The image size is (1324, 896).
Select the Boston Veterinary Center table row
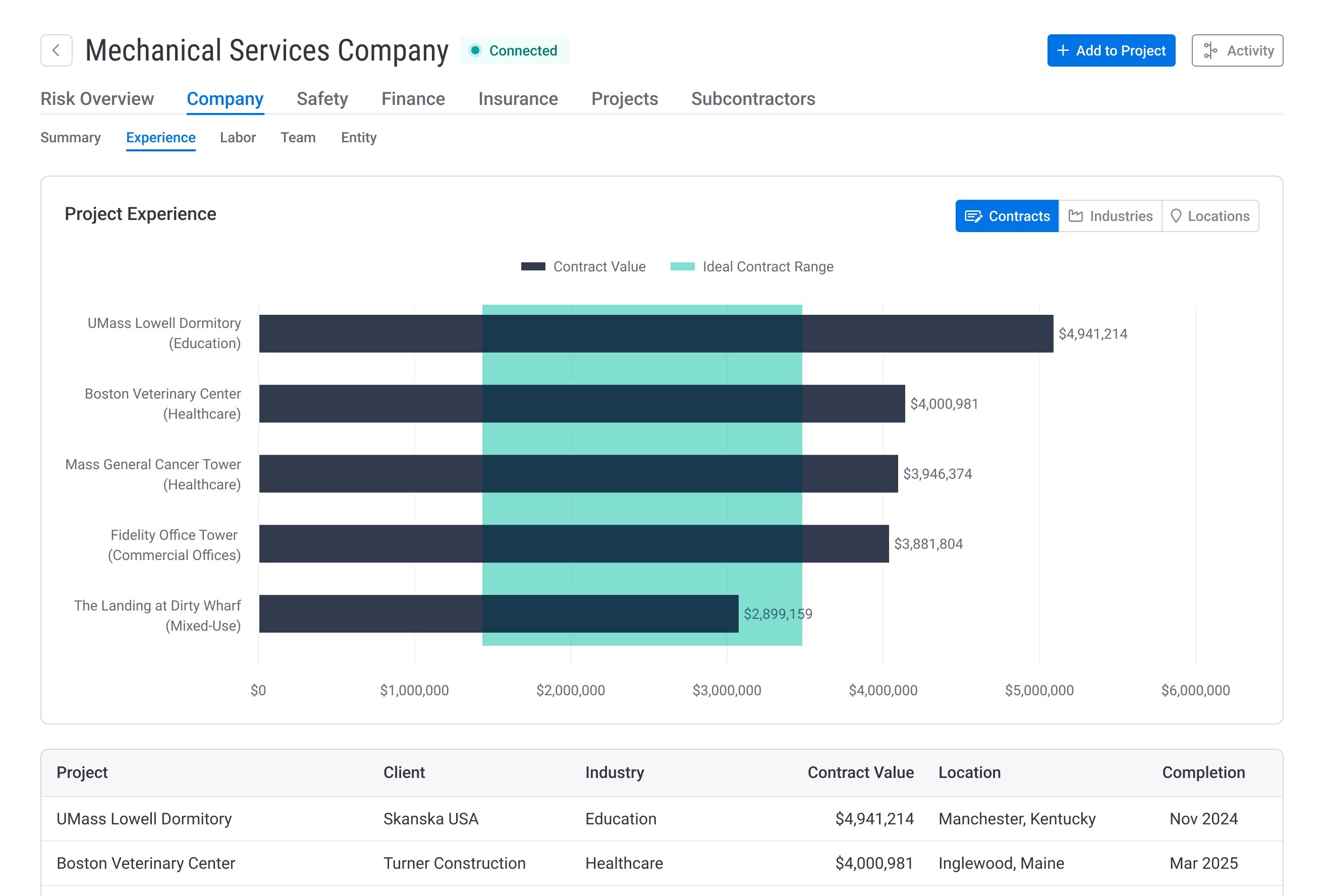coord(661,863)
